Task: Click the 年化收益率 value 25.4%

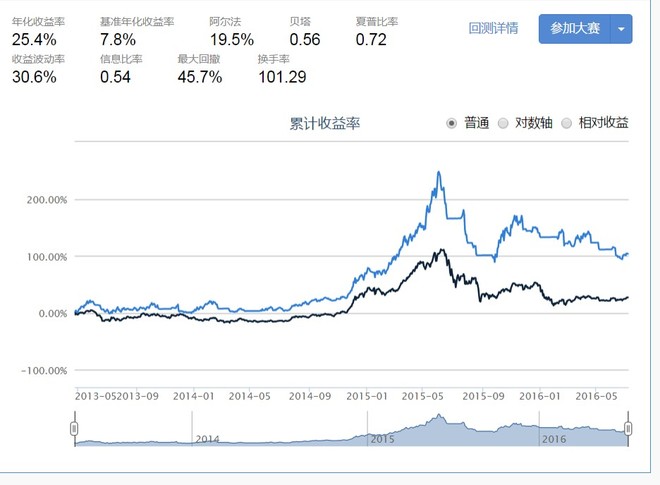Action: click(34, 40)
